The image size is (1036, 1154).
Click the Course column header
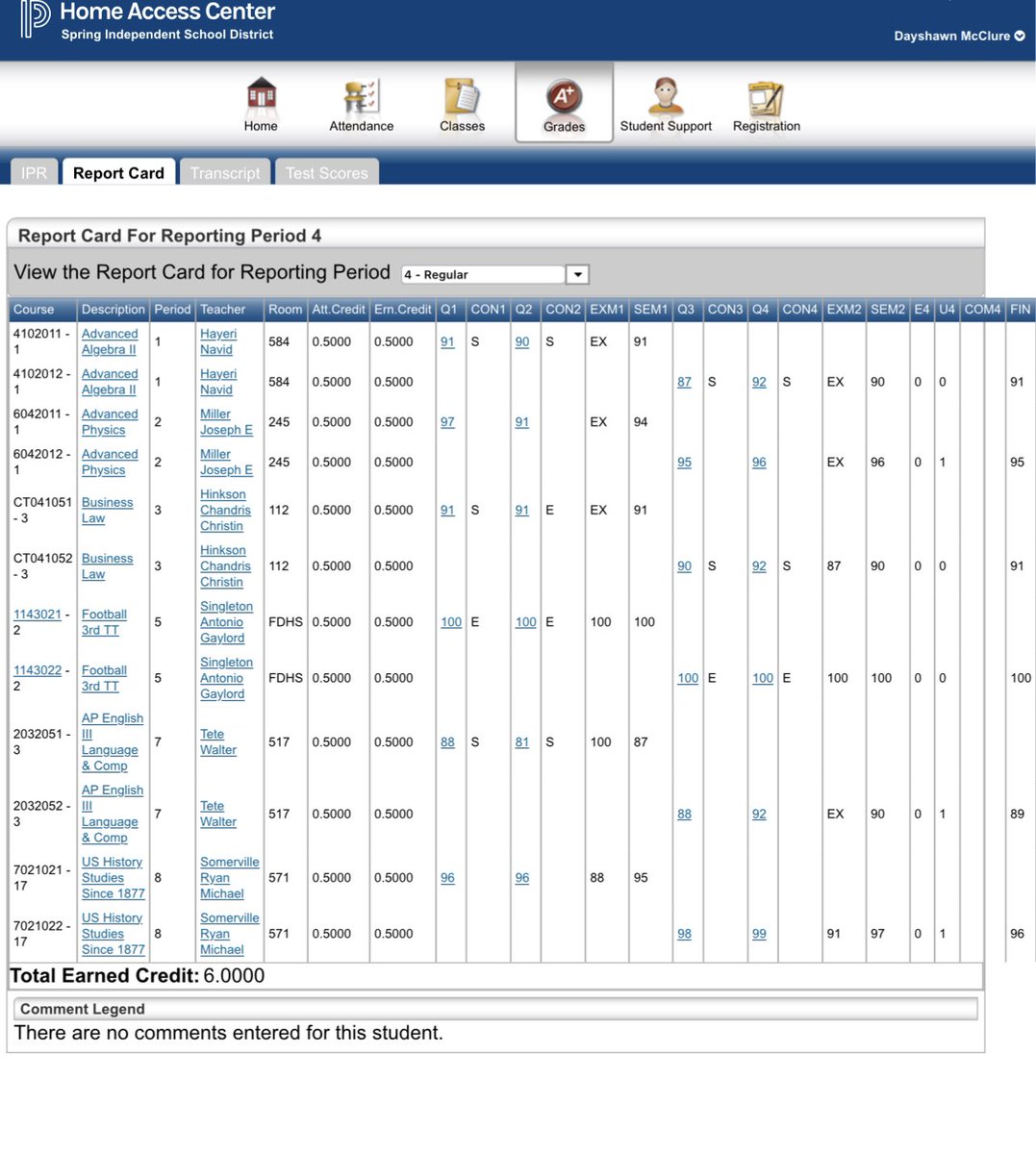click(x=42, y=310)
